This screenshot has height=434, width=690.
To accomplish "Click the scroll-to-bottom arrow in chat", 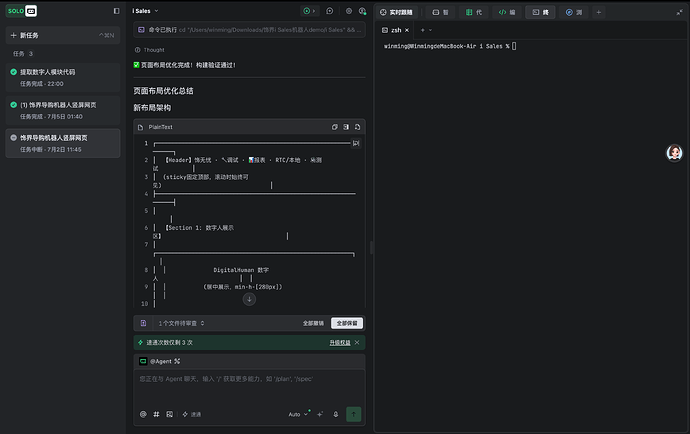I will pyautogui.click(x=249, y=299).
